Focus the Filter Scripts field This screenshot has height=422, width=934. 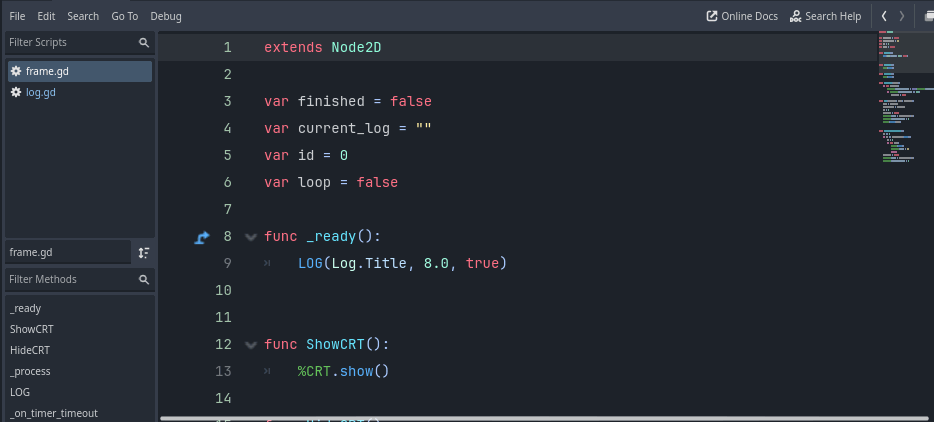point(80,42)
